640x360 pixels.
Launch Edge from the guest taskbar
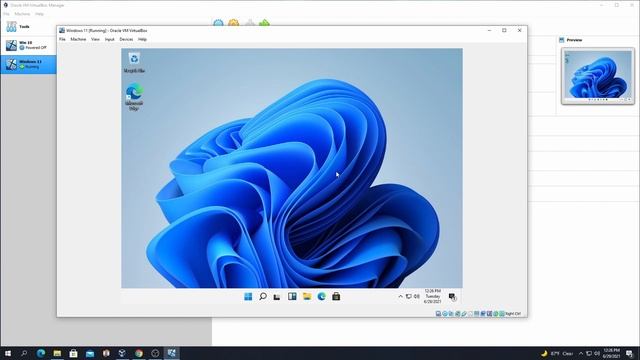[x=322, y=297]
